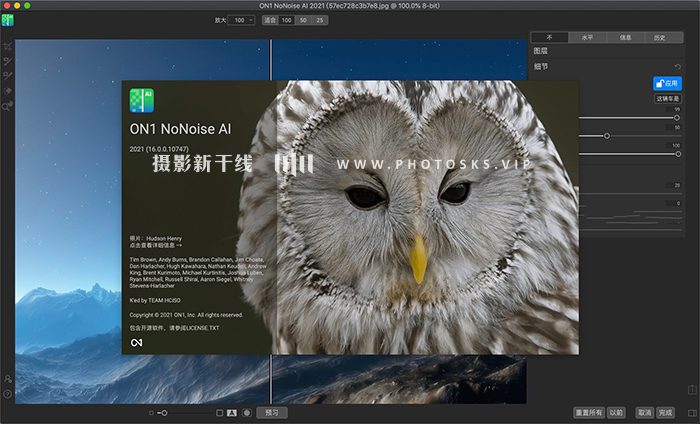
Task: Open the 放大 zoom percentage dropdown
Action: (241, 20)
